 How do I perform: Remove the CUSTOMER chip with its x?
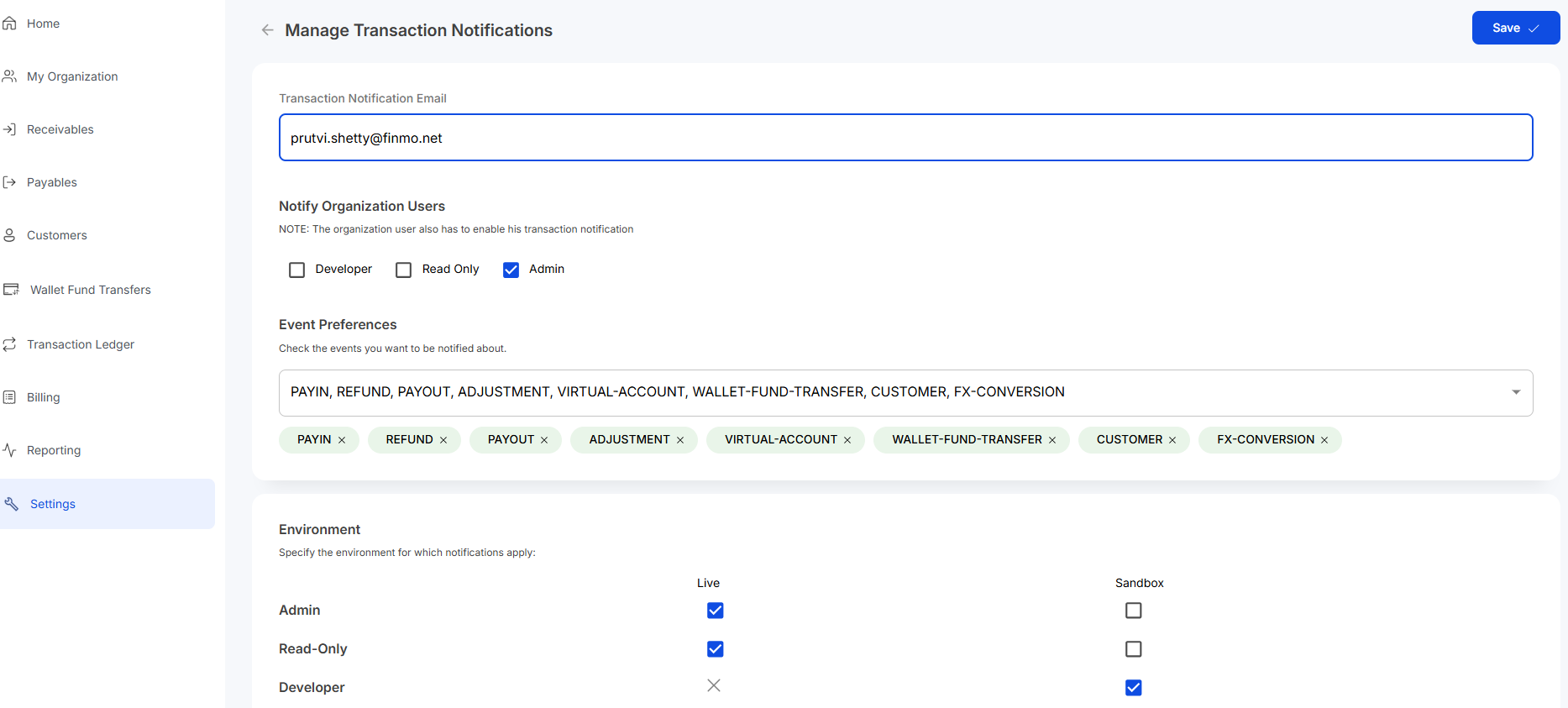pyautogui.click(x=1172, y=440)
